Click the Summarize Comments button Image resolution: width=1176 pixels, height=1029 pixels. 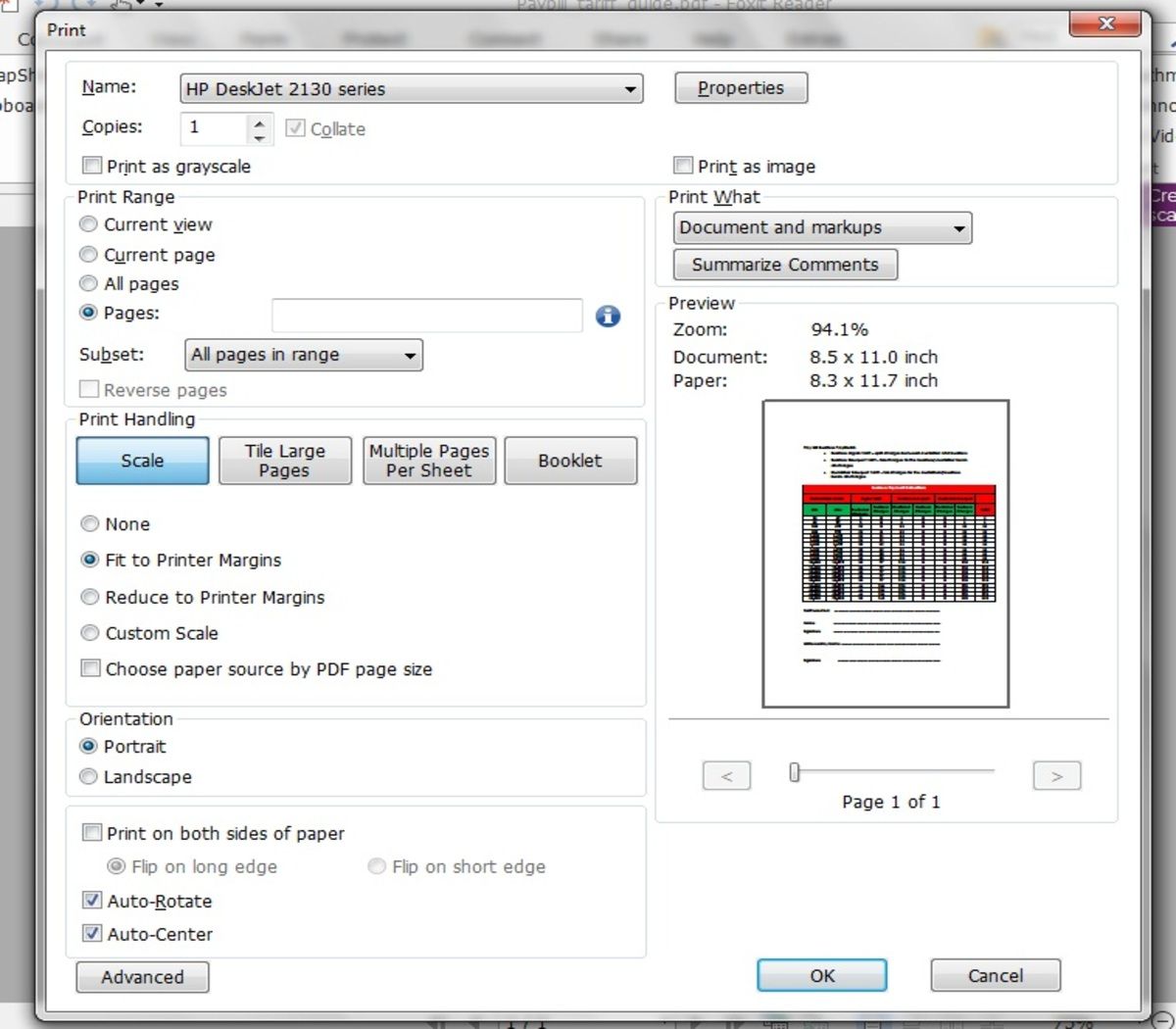(785, 265)
